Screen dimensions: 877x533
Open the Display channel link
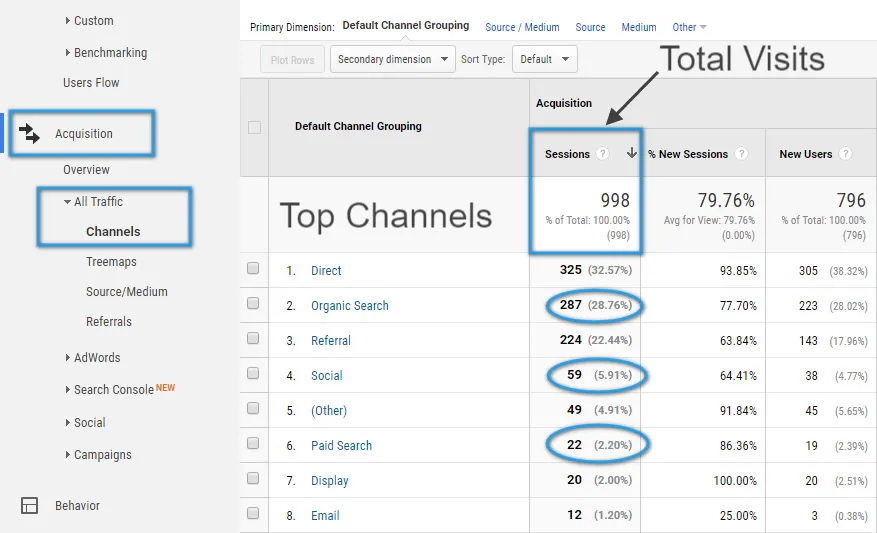[329, 481]
